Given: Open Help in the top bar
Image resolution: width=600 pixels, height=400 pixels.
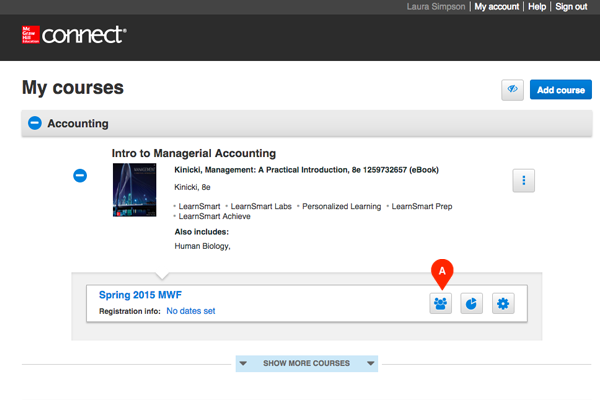Looking at the screenshot, I should click(x=537, y=7).
